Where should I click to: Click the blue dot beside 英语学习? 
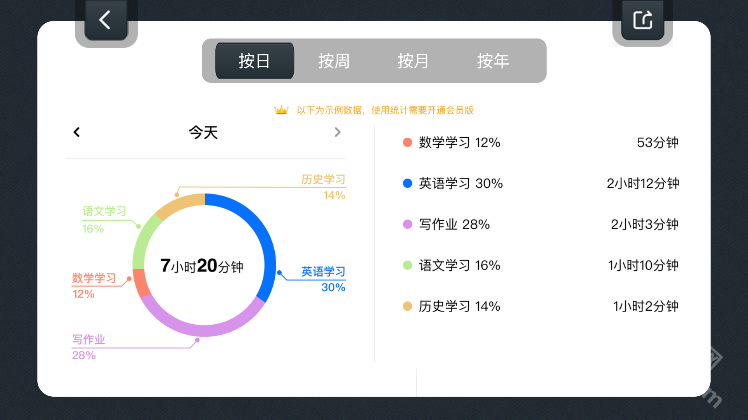click(407, 183)
